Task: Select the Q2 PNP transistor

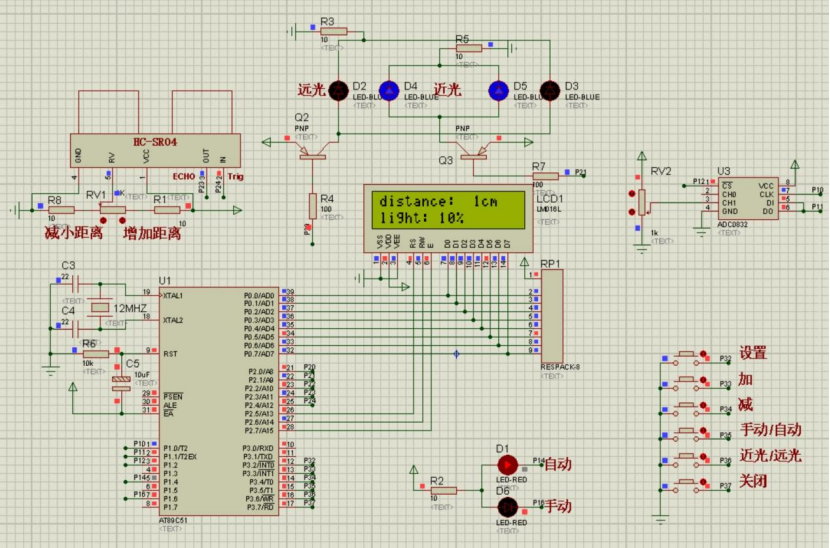Action: (x=313, y=152)
